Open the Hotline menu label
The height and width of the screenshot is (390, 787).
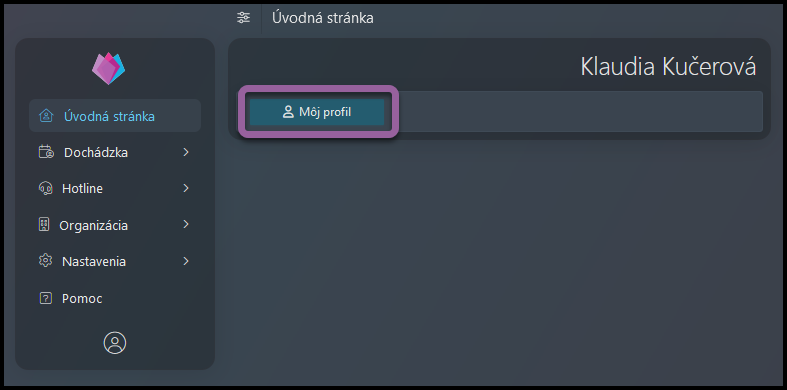[x=82, y=189]
